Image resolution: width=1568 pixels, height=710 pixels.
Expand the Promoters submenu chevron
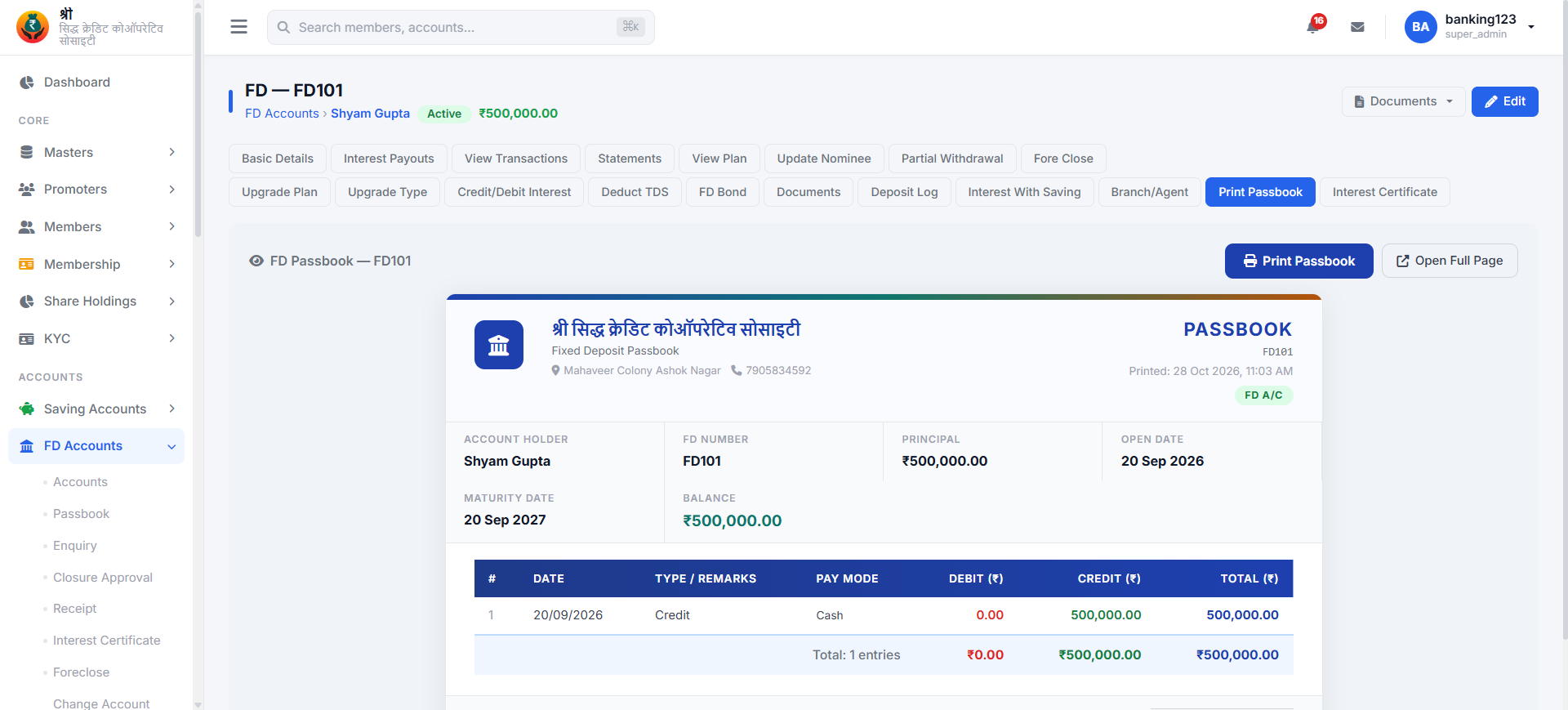pyautogui.click(x=171, y=190)
